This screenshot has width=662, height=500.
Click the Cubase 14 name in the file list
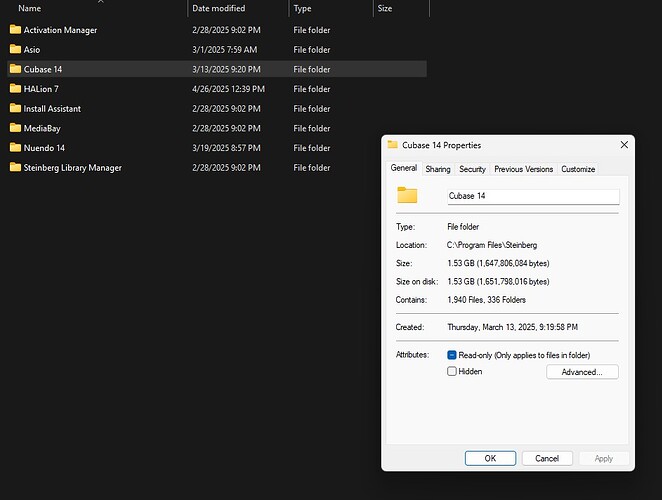43,69
